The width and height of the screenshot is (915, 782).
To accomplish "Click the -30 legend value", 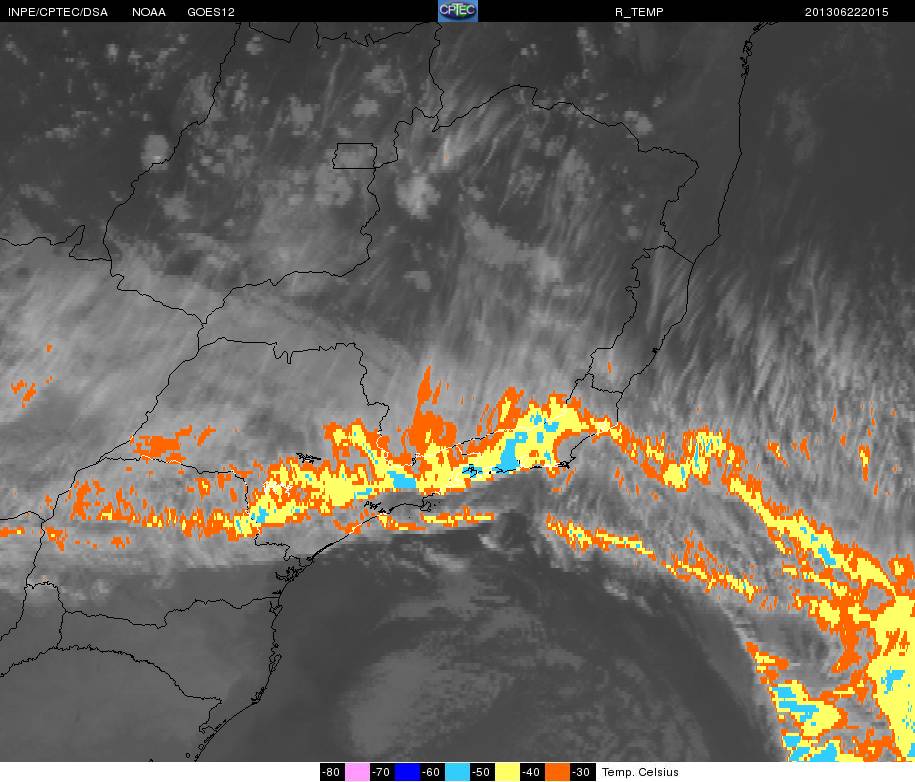I will pyautogui.click(x=582, y=772).
